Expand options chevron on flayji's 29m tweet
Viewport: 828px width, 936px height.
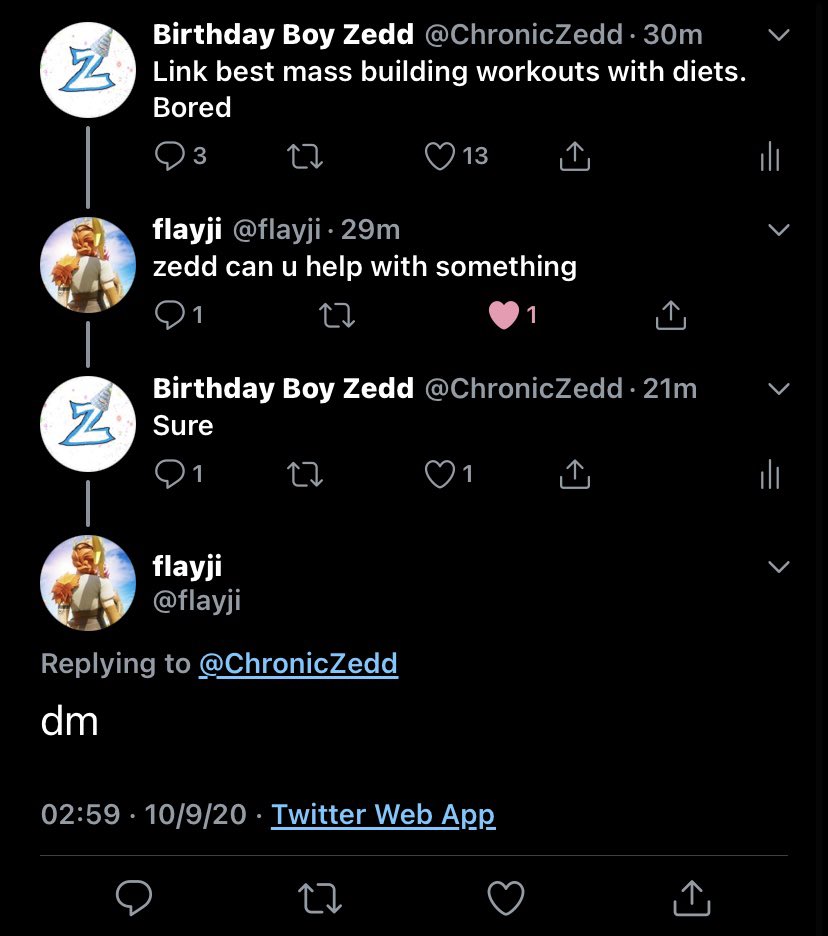(x=778, y=230)
